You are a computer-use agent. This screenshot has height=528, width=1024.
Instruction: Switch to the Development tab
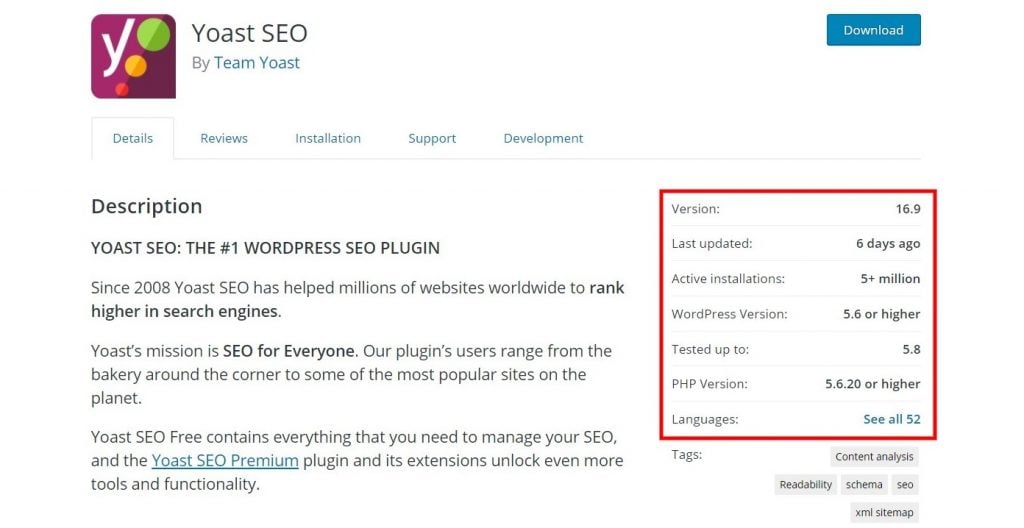pos(543,138)
